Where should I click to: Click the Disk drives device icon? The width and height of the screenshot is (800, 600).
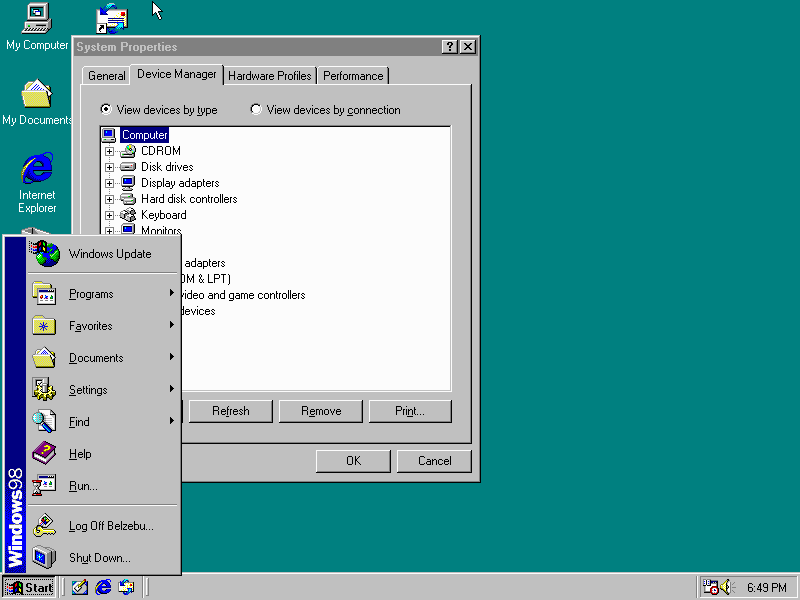[x=128, y=167]
